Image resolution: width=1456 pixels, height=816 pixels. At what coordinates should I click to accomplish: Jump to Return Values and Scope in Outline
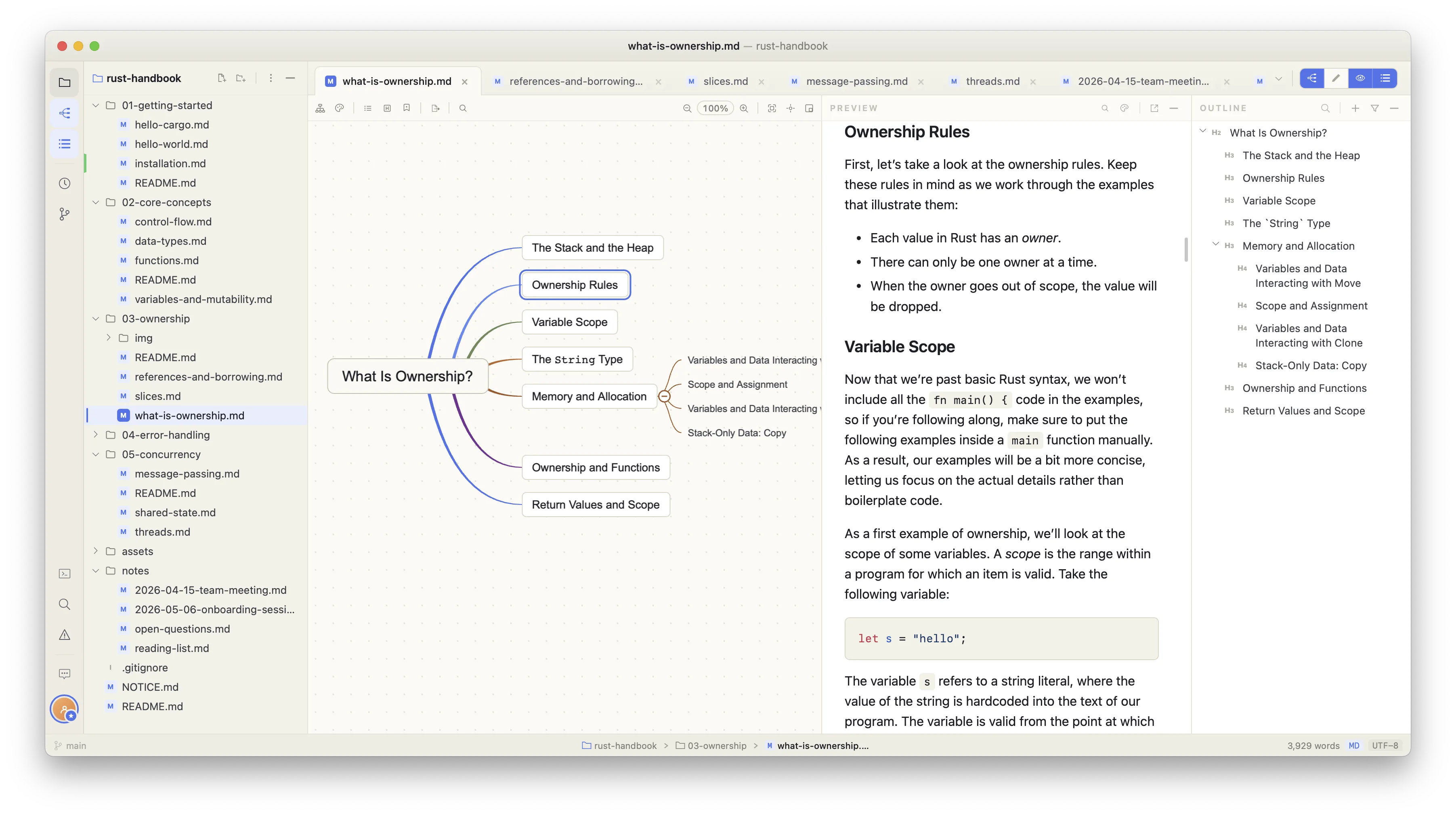point(1303,410)
